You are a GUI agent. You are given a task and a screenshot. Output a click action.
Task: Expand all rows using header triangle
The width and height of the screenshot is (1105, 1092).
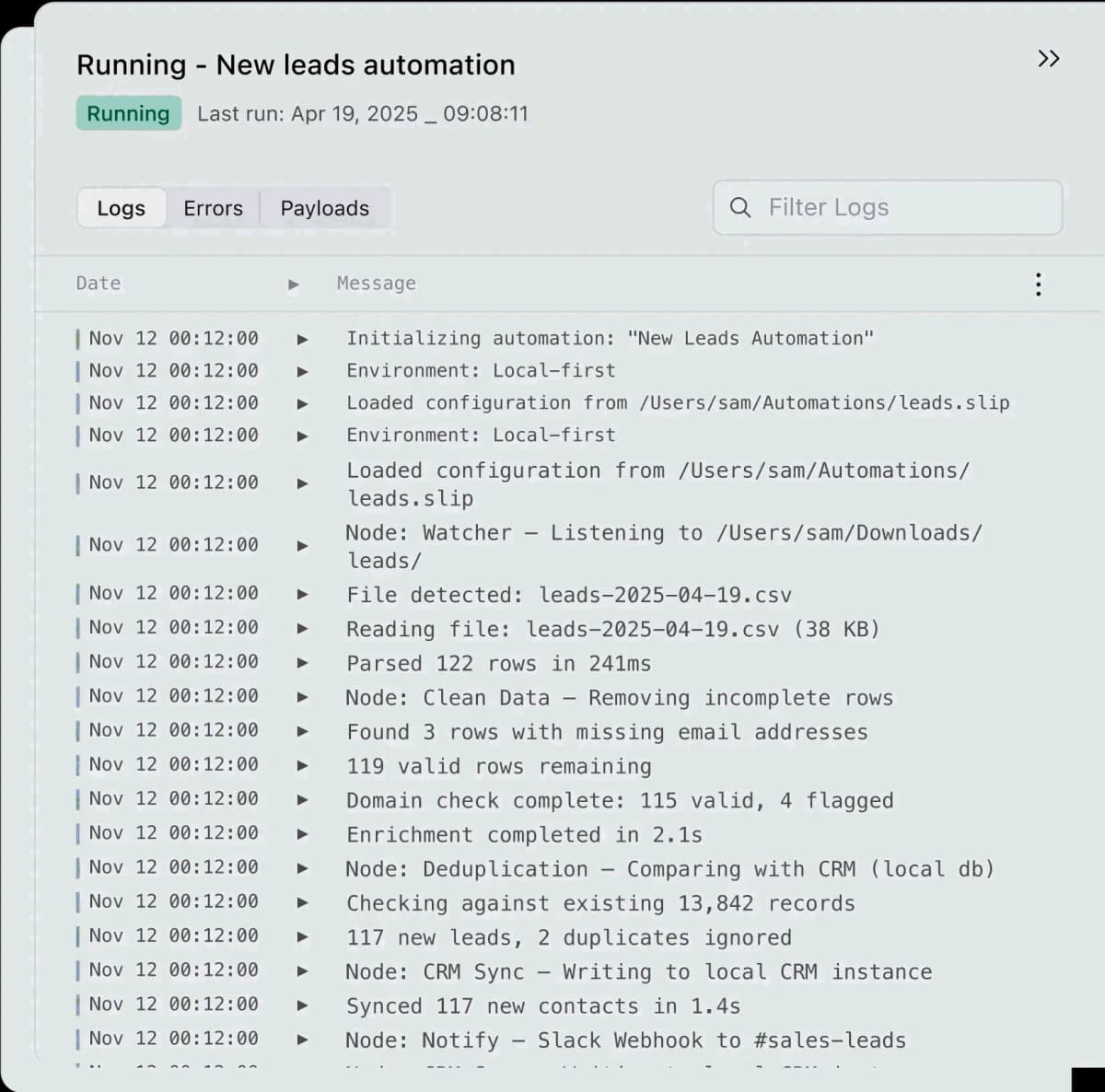click(x=294, y=285)
